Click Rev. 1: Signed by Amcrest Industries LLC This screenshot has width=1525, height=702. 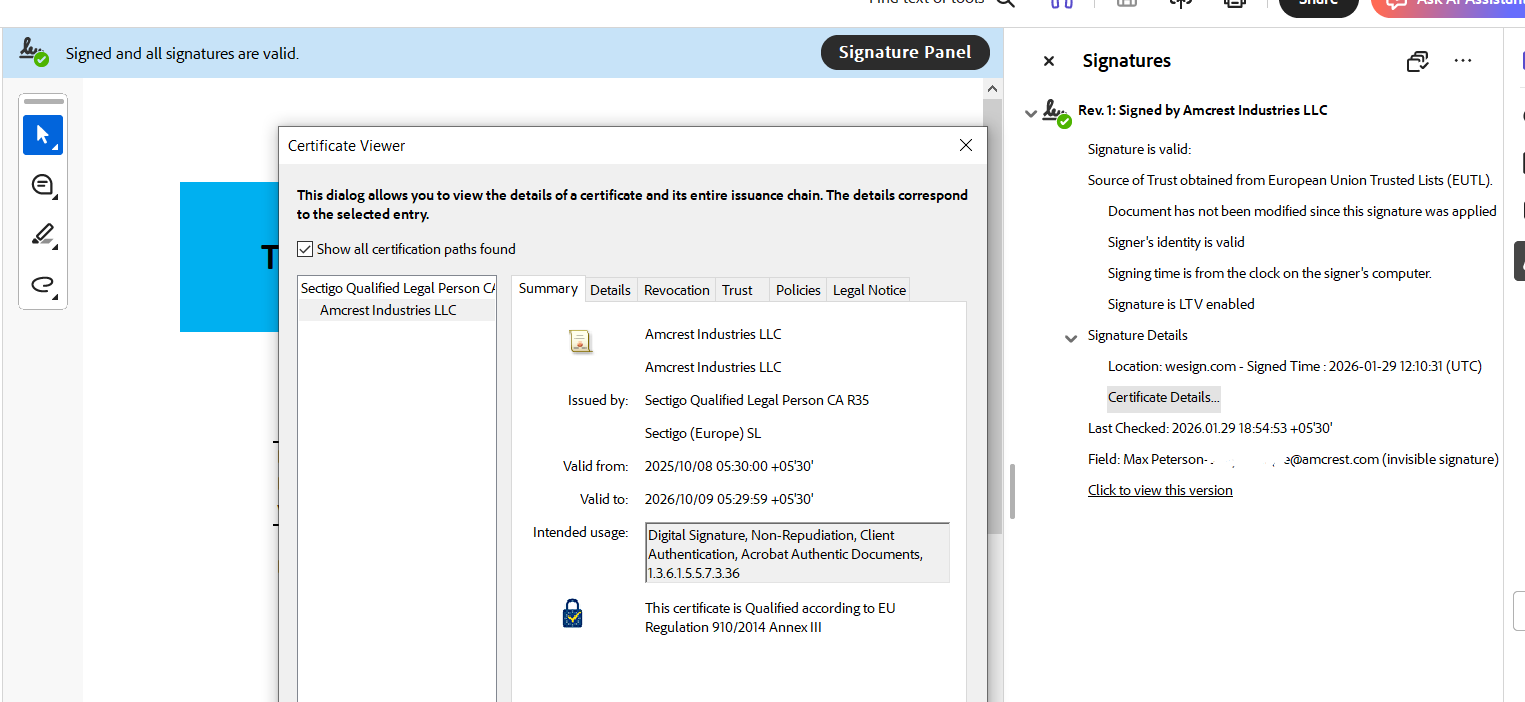pos(1202,110)
